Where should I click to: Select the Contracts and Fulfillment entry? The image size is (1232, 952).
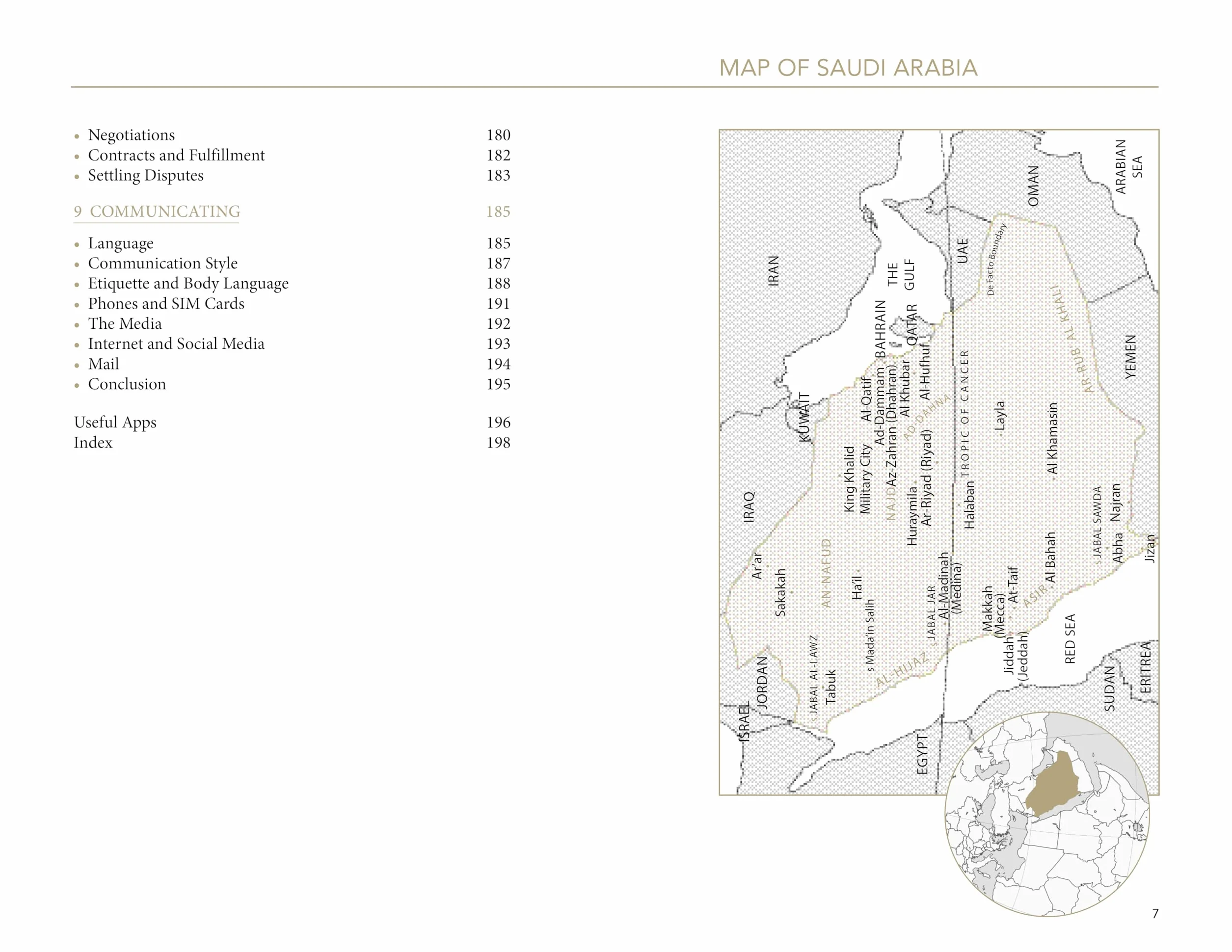tap(176, 155)
